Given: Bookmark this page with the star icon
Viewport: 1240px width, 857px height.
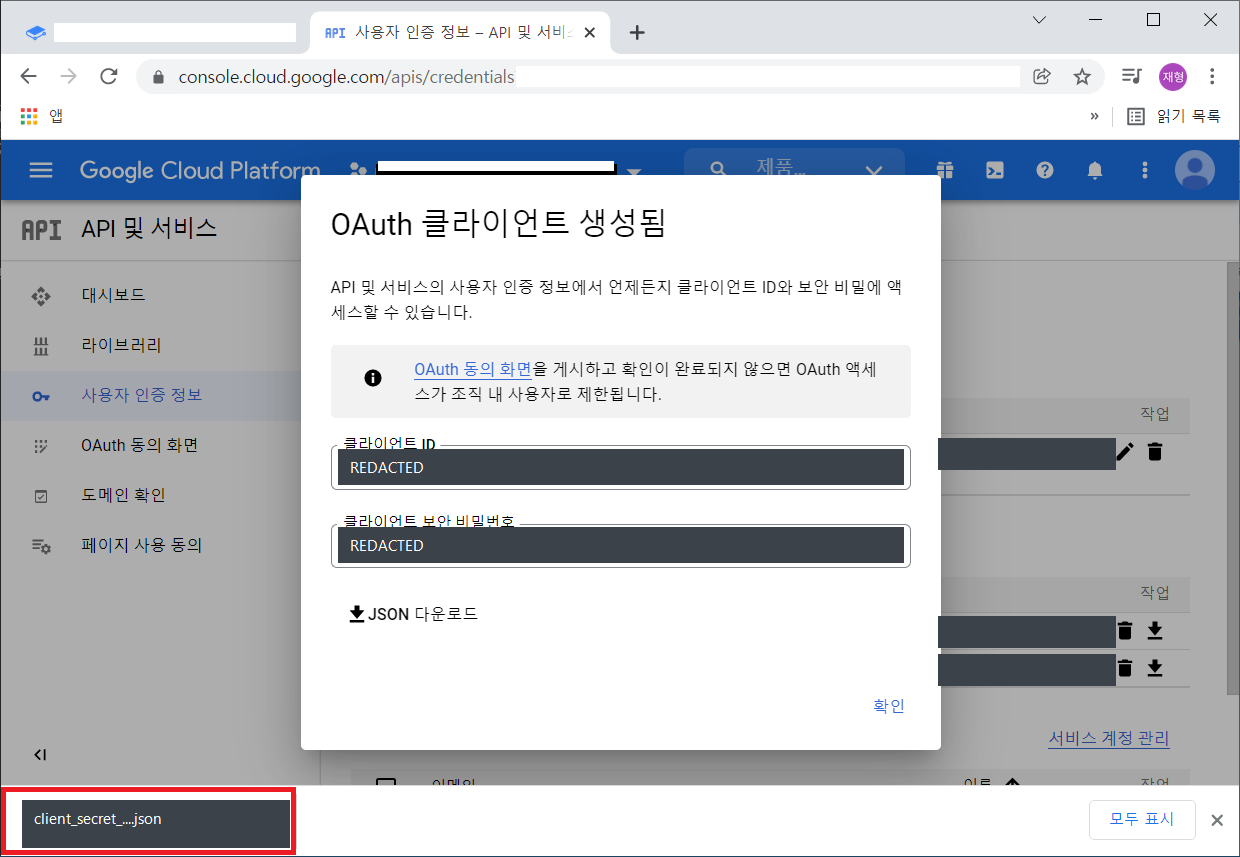Looking at the screenshot, I should (1082, 76).
